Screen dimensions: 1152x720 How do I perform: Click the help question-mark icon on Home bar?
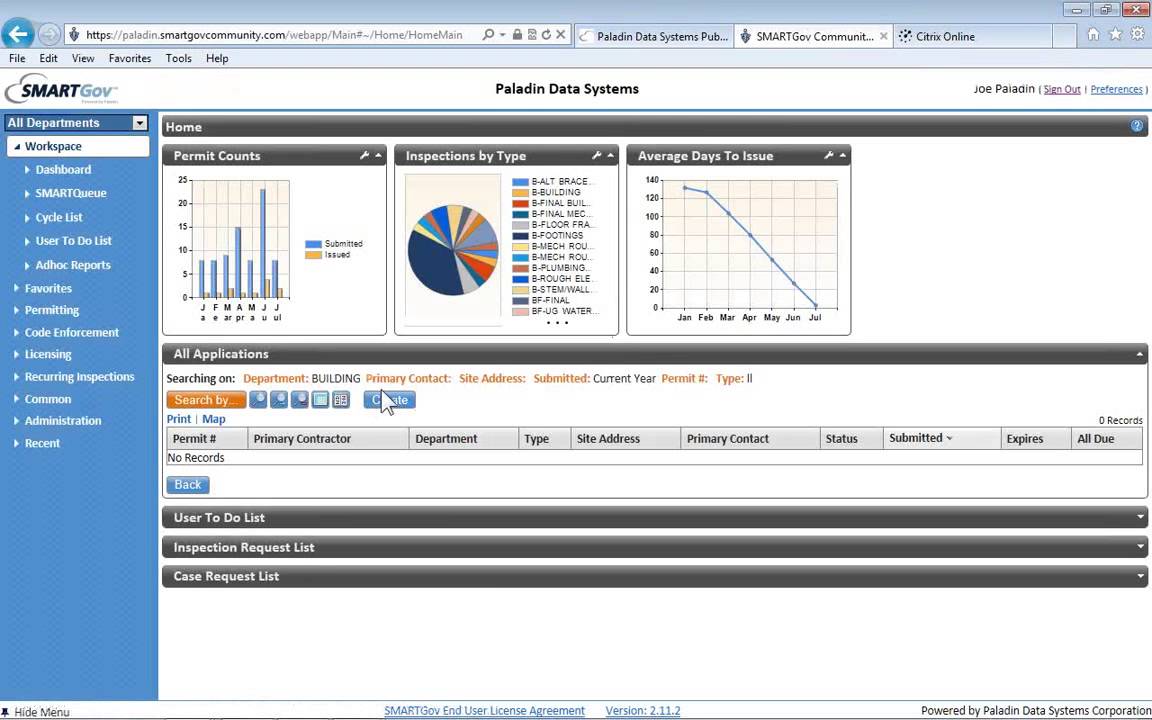[x=1137, y=126]
